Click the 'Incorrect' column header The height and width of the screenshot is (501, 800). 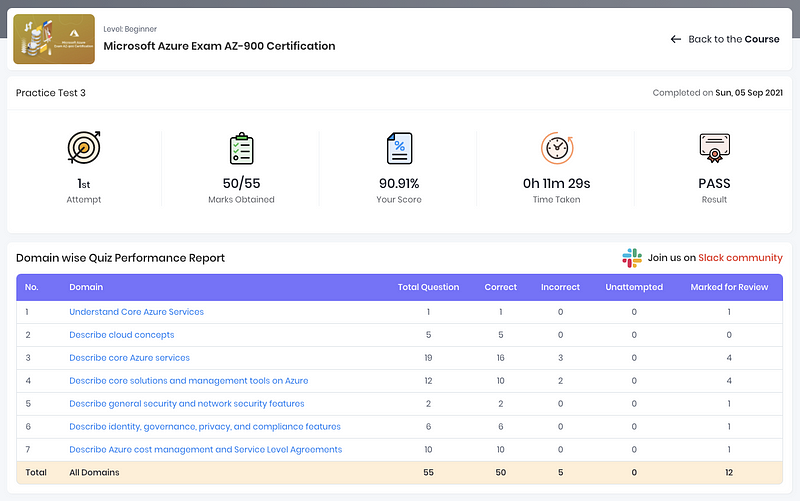560,287
